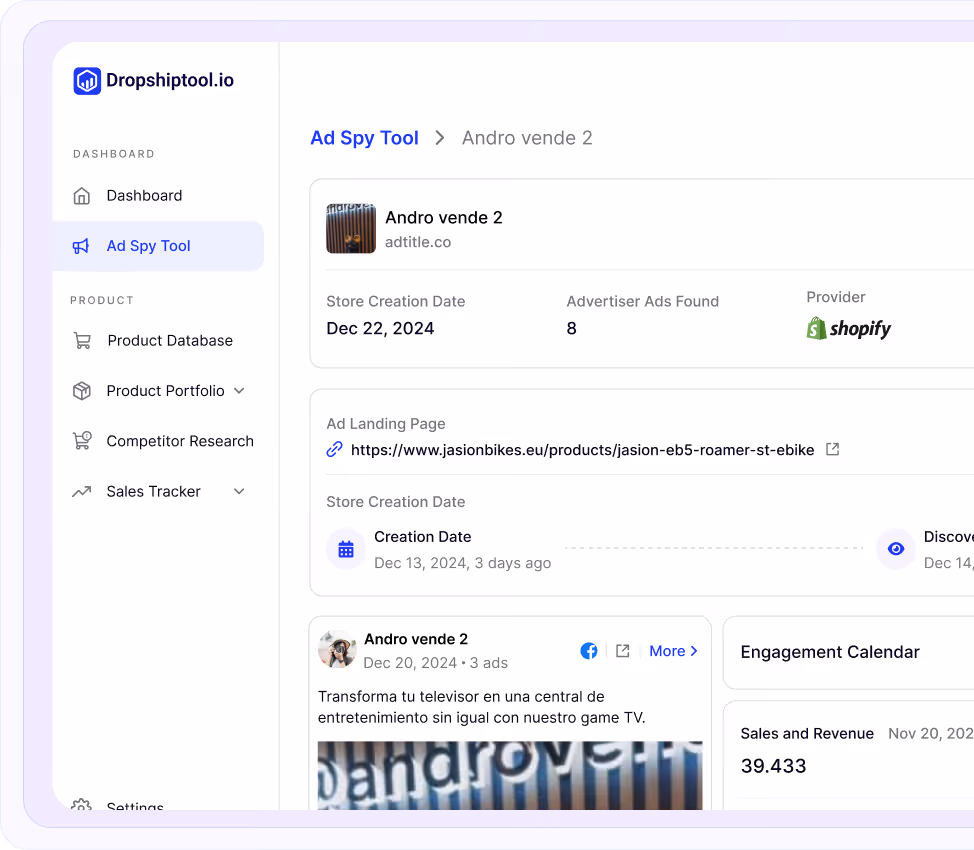Image resolution: width=974 pixels, height=850 pixels.
Task: Click the breadcrumb chevron separator
Action: (440, 138)
